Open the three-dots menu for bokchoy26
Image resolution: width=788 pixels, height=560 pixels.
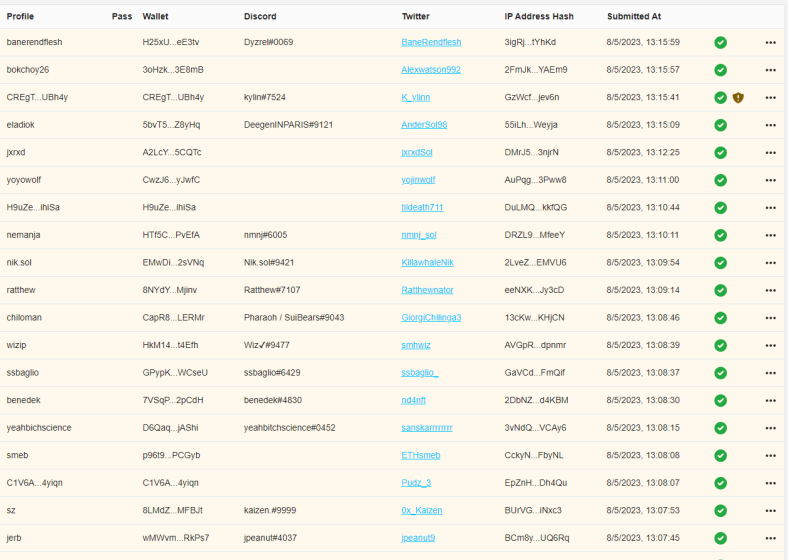(x=770, y=70)
